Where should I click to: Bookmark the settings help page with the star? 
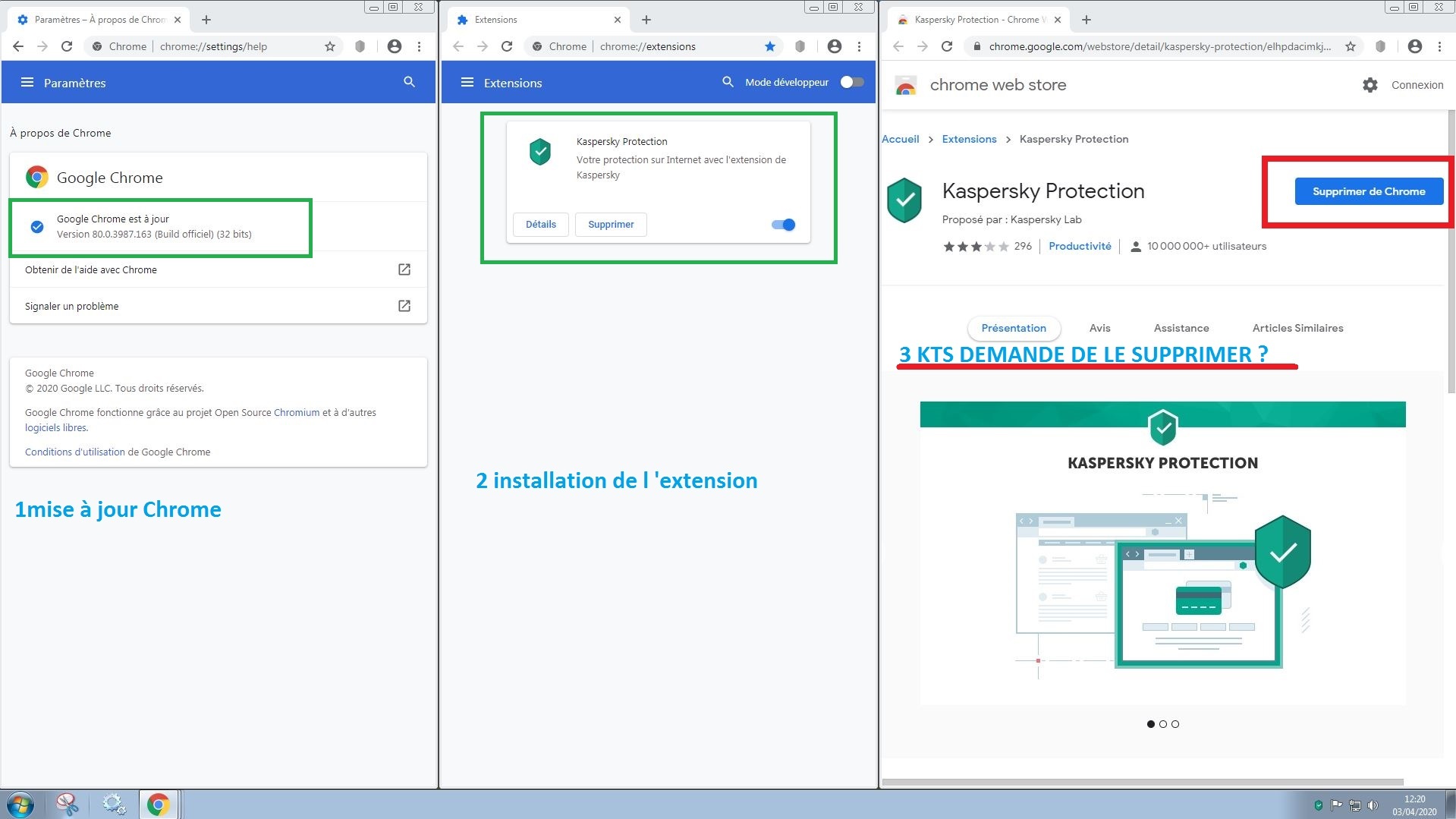(x=330, y=46)
